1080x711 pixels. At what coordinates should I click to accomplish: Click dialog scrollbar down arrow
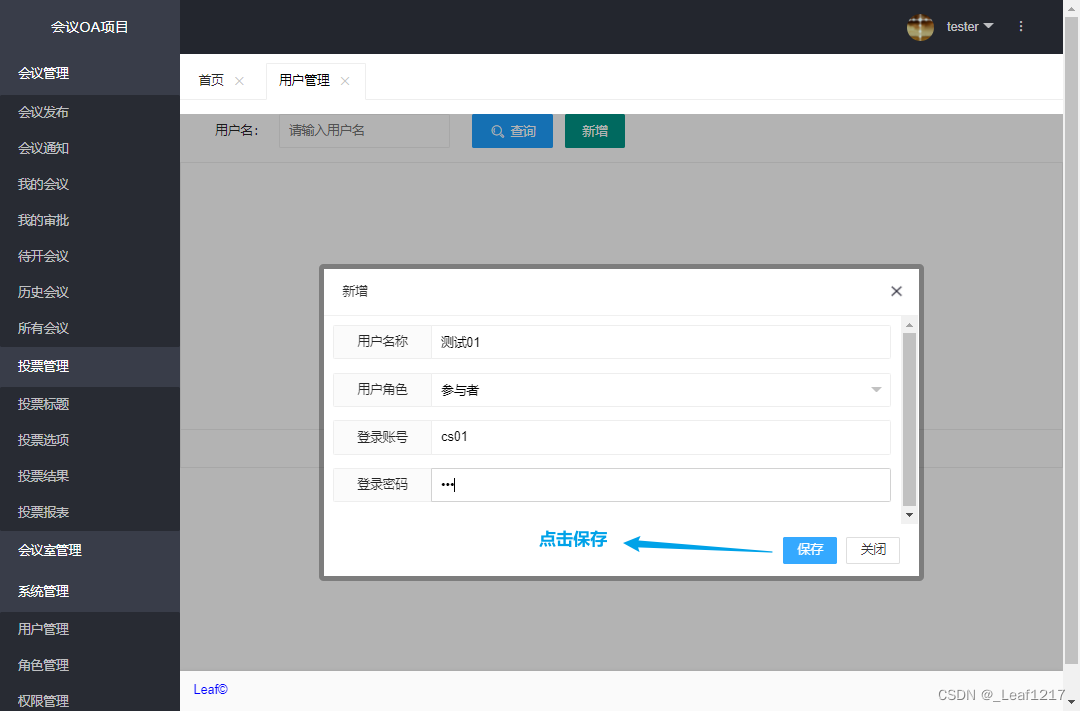pos(909,515)
